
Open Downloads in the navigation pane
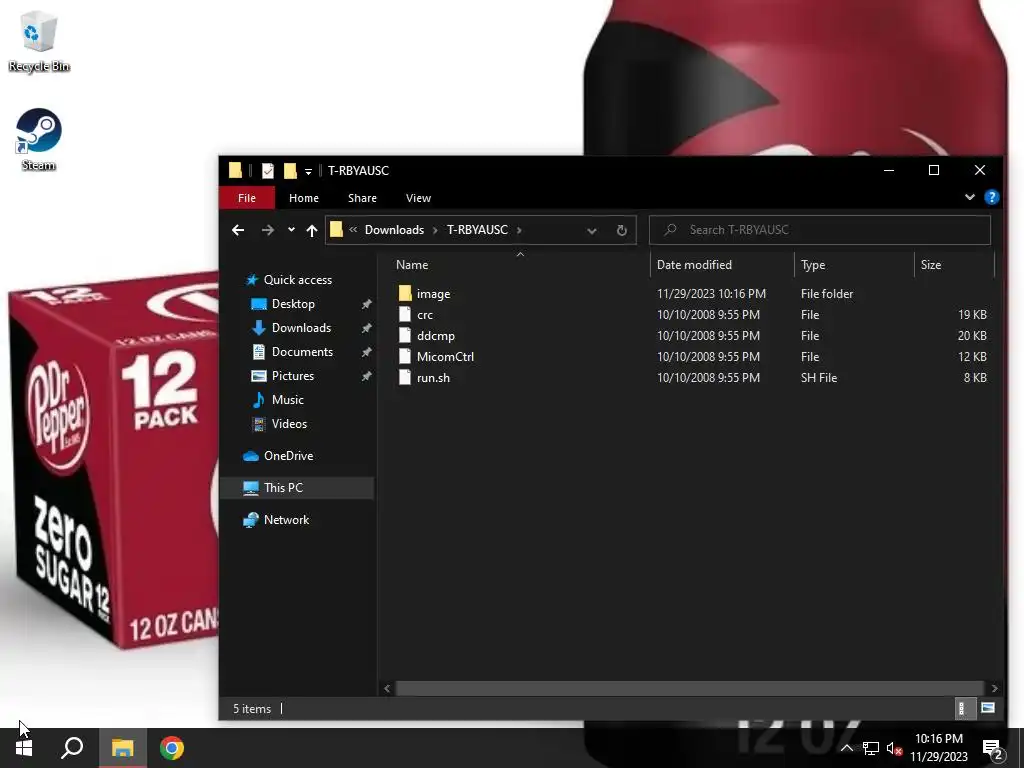pos(301,328)
